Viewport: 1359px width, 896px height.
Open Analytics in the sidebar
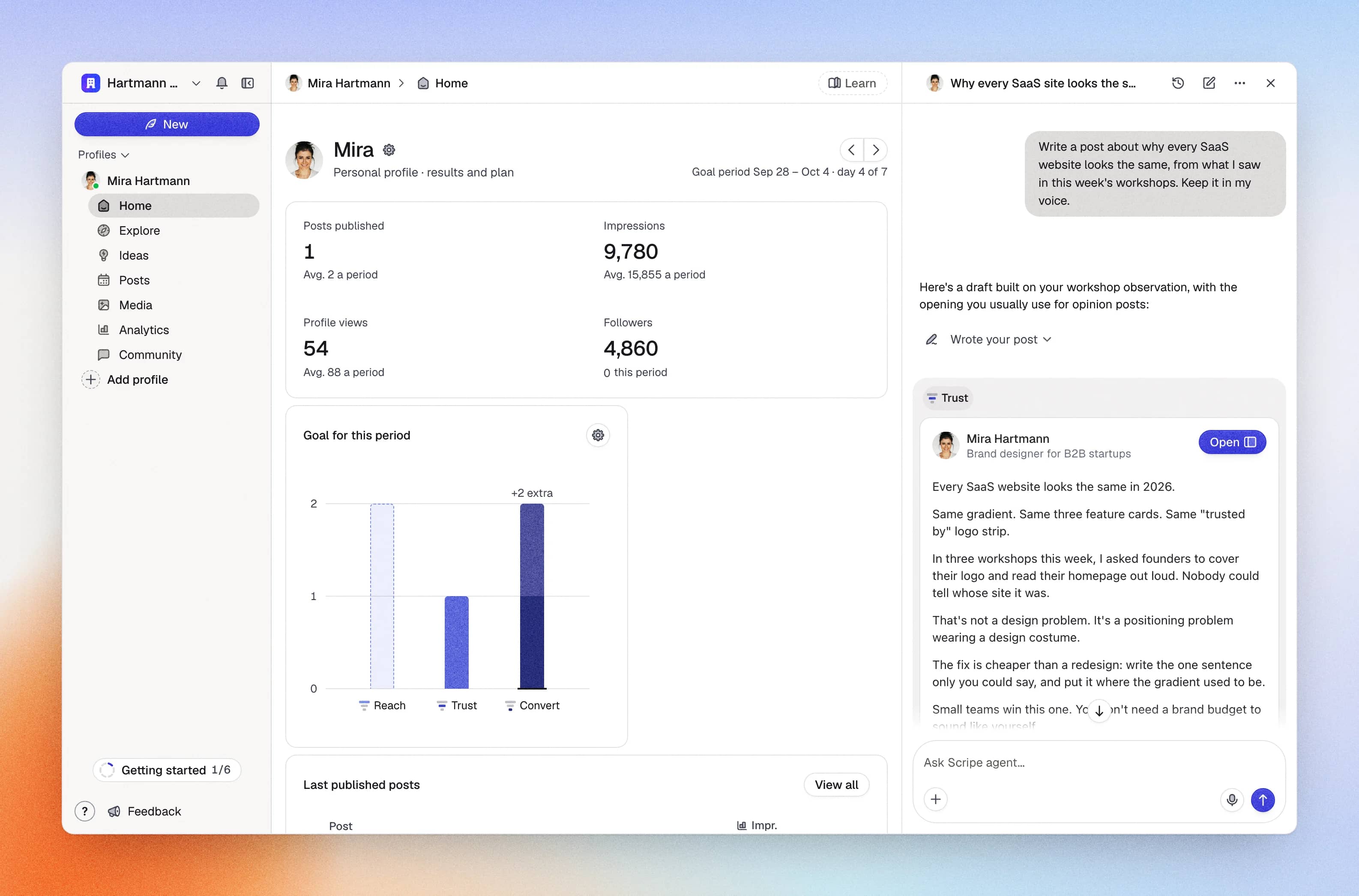point(174,330)
